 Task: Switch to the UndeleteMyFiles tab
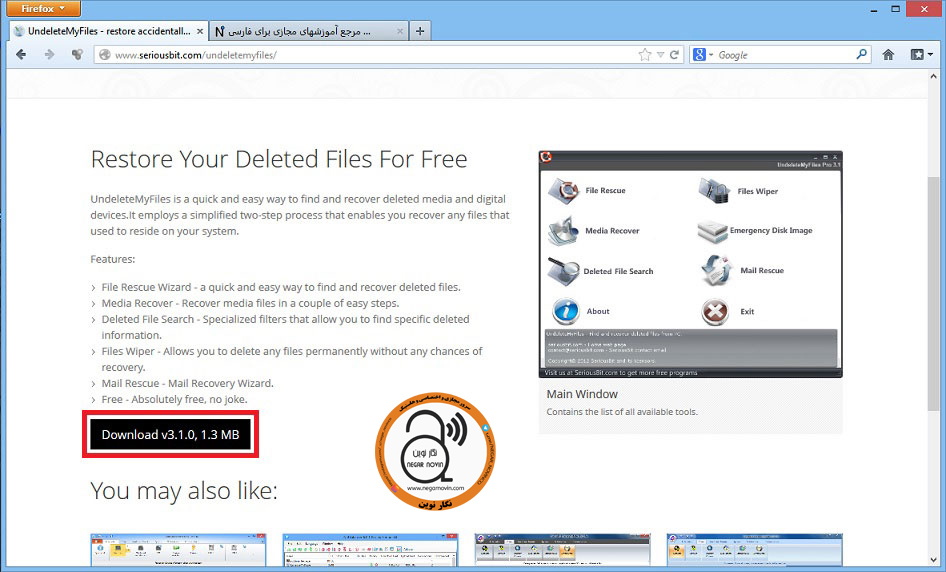coord(109,31)
